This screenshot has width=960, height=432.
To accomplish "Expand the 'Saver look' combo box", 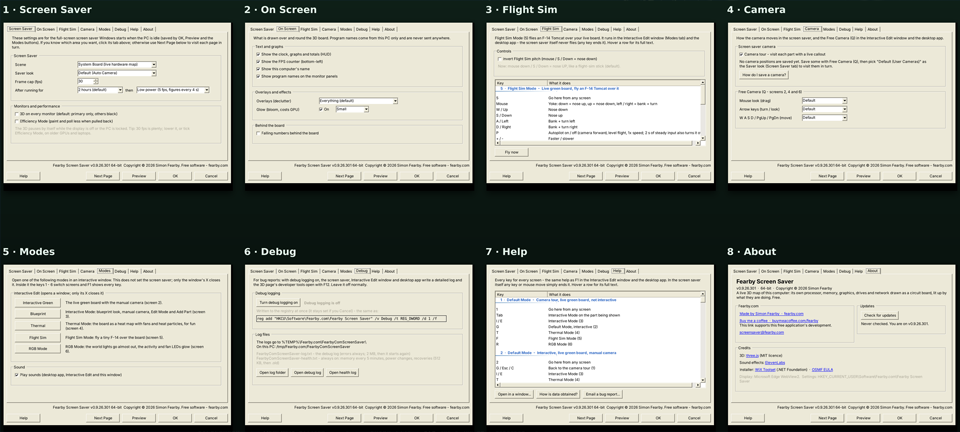I will point(116,73).
